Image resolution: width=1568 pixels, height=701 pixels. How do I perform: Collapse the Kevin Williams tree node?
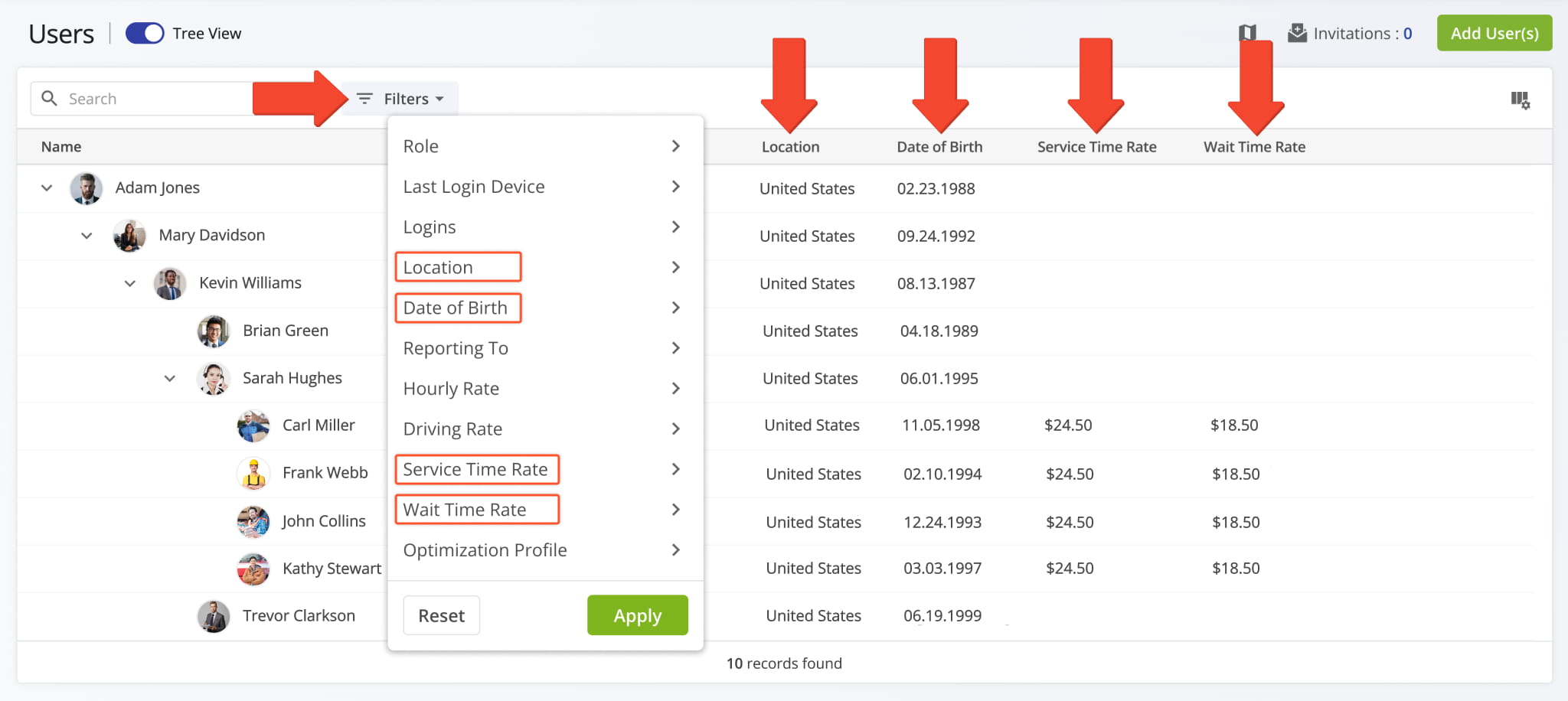pyautogui.click(x=129, y=282)
